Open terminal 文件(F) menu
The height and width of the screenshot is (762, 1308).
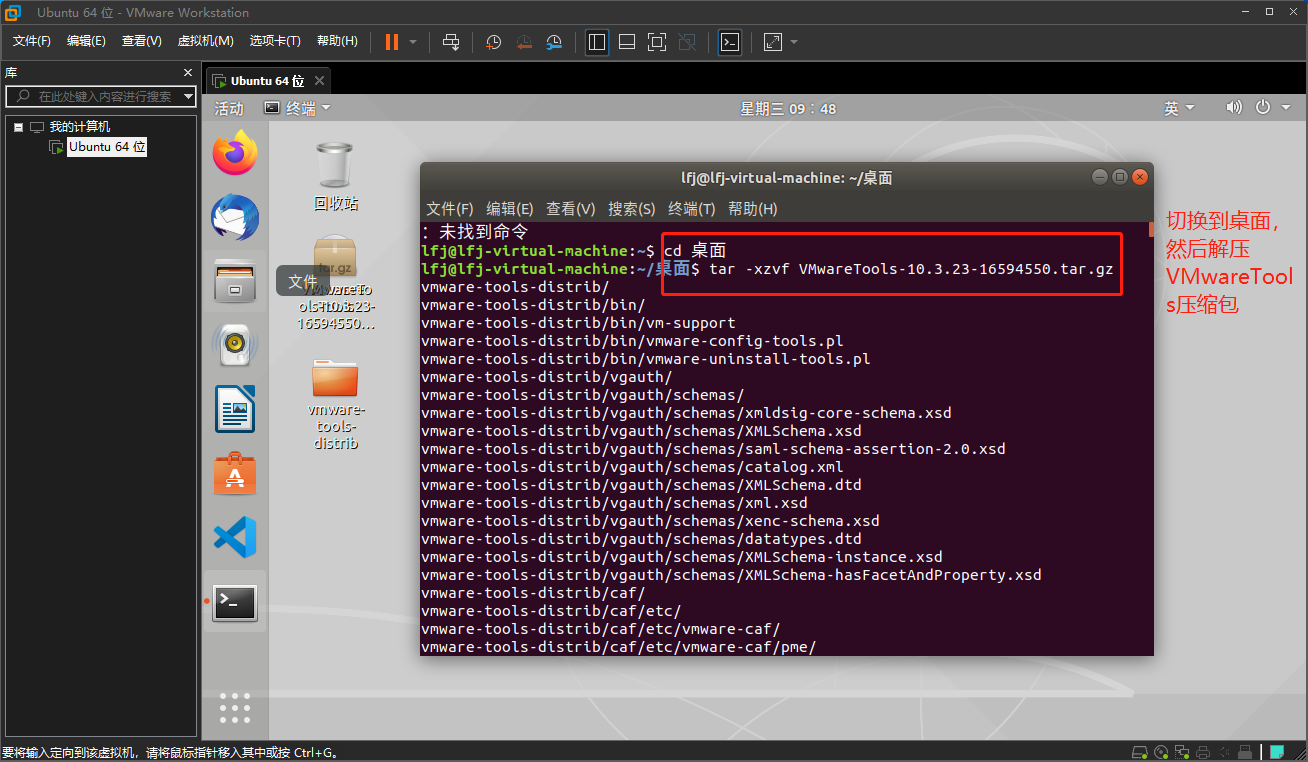pyautogui.click(x=449, y=209)
